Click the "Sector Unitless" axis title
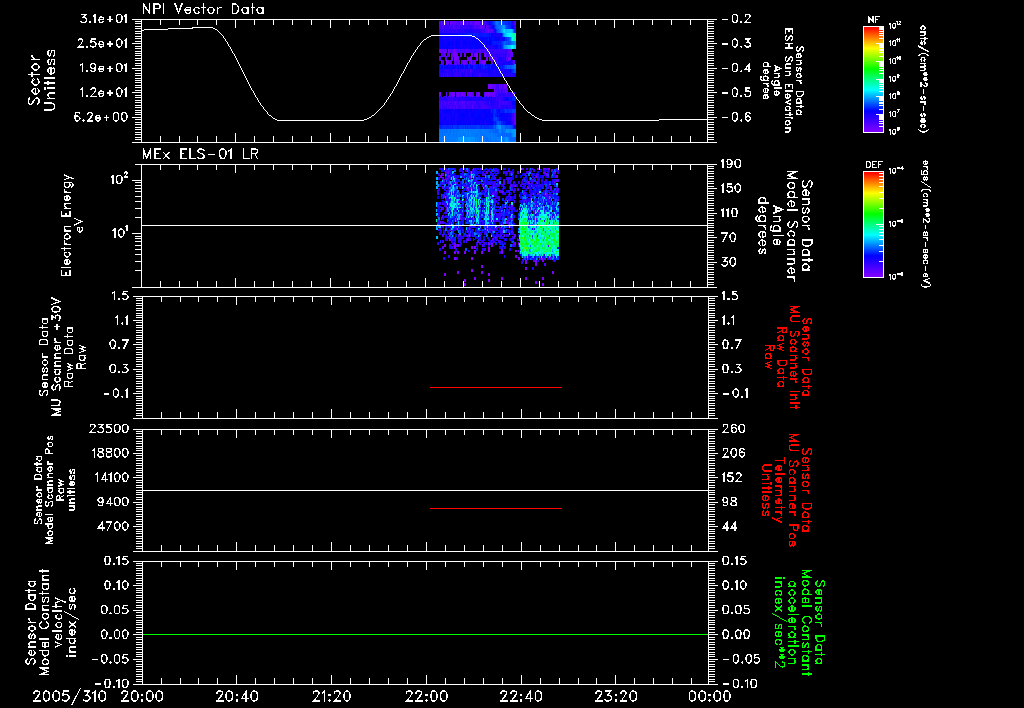The image size is (1024, 708). pyautogui.click(x=42, y=80)
